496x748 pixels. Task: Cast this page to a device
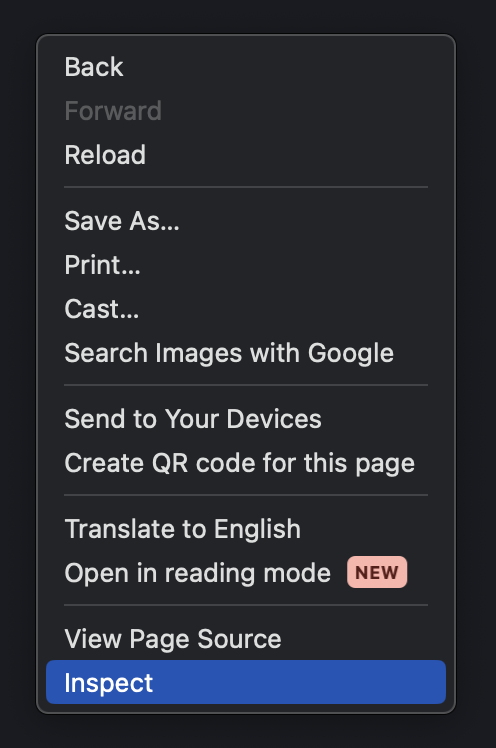pos(246,309)
